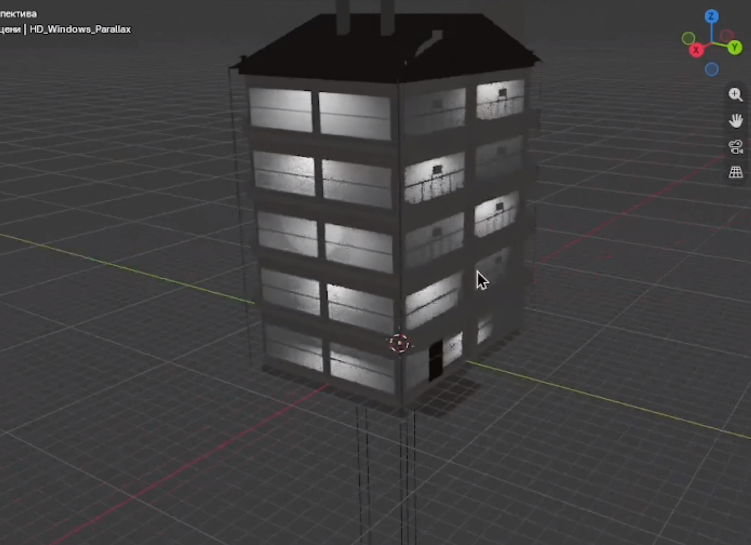Click the negative Z axis circle on gizmo

pyautogui.click(x=712, y=69)
